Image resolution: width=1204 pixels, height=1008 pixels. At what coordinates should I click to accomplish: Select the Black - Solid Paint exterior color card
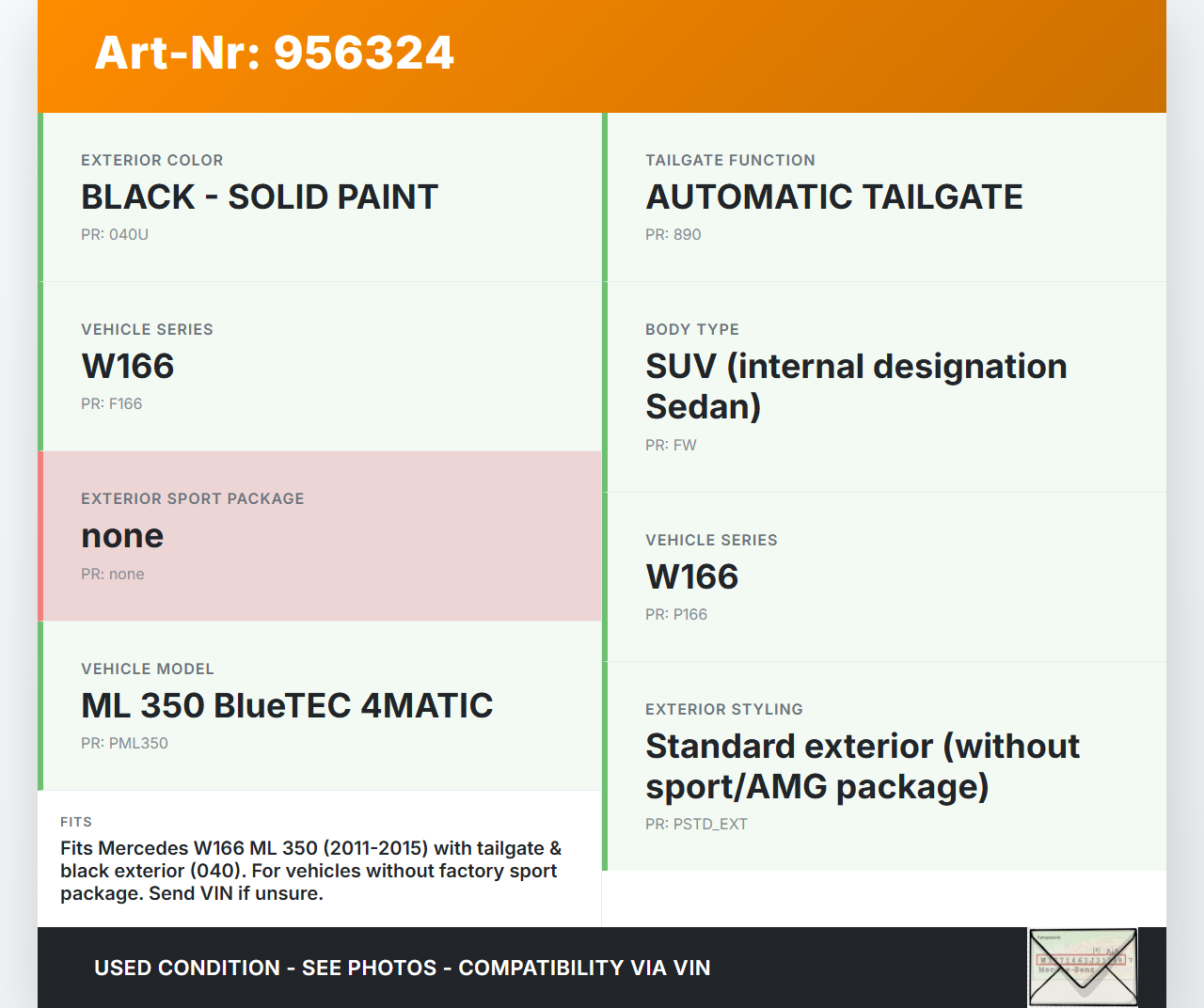pyautogui.click(x=320, y=197)
